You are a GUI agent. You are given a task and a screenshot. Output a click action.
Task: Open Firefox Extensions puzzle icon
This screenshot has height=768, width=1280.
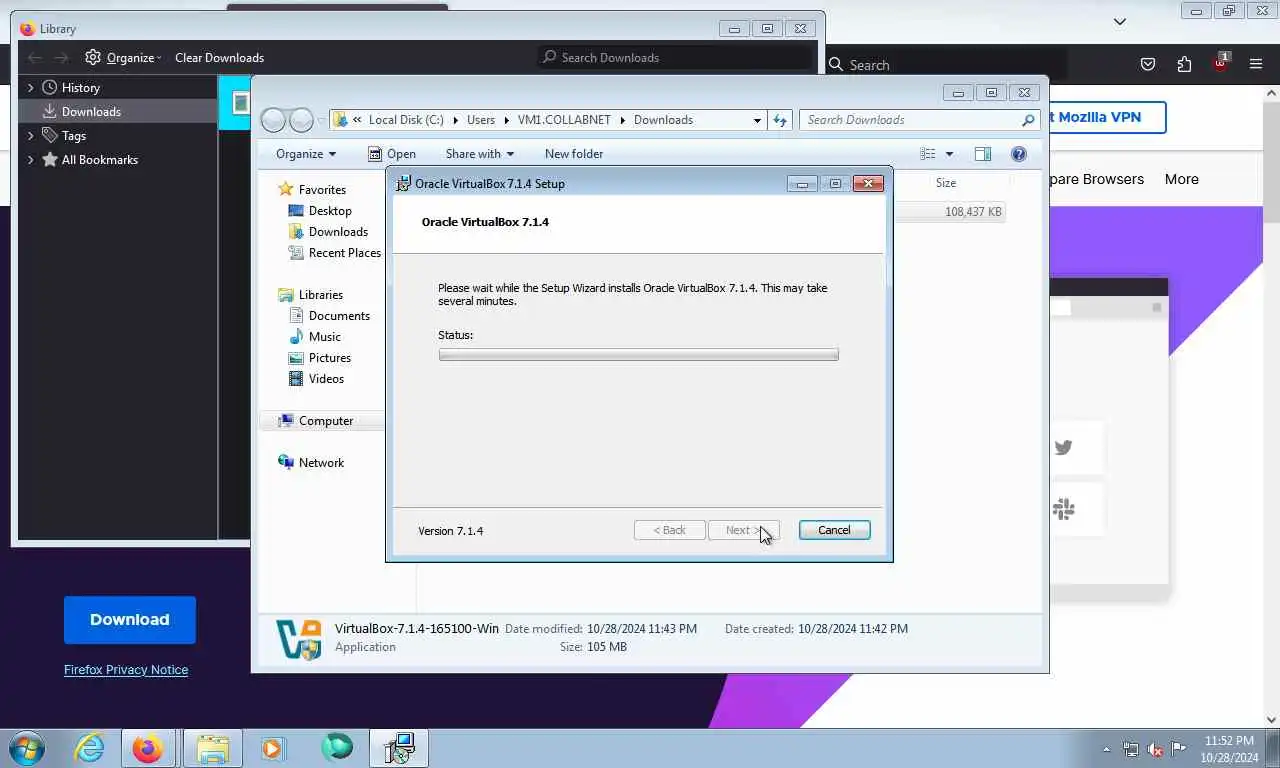point(1184,65)
